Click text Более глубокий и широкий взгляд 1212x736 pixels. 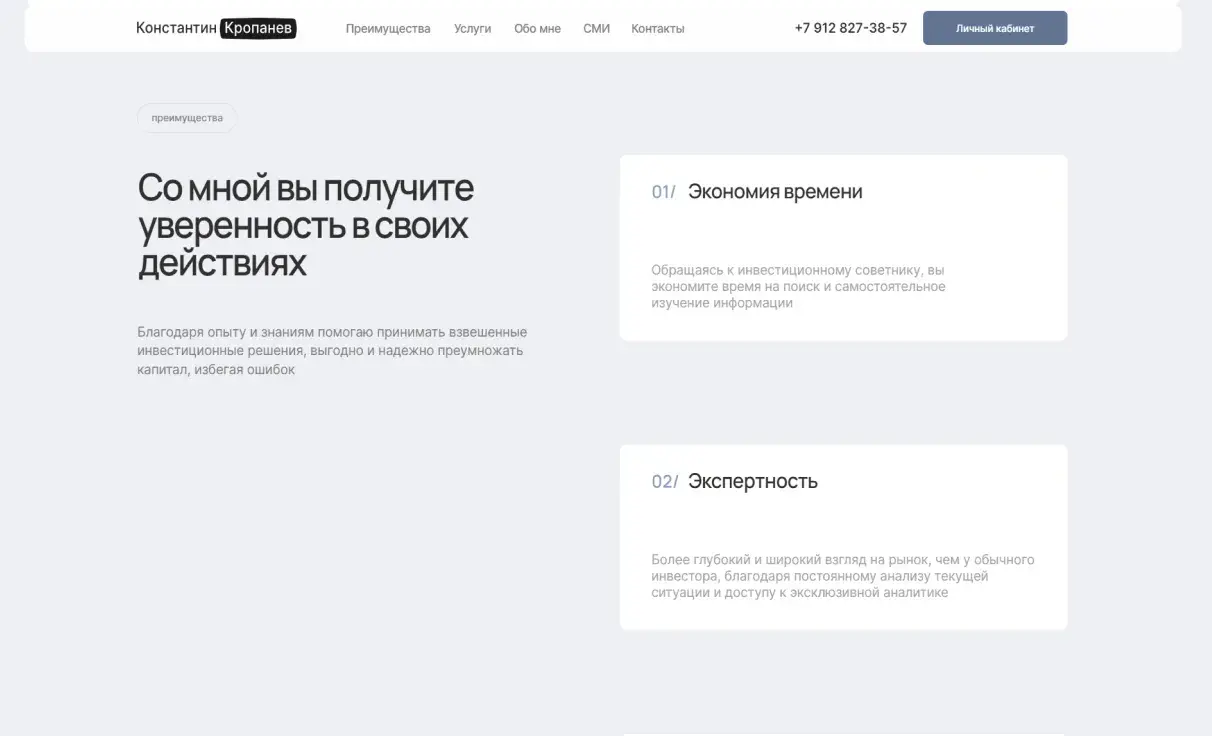843,576
